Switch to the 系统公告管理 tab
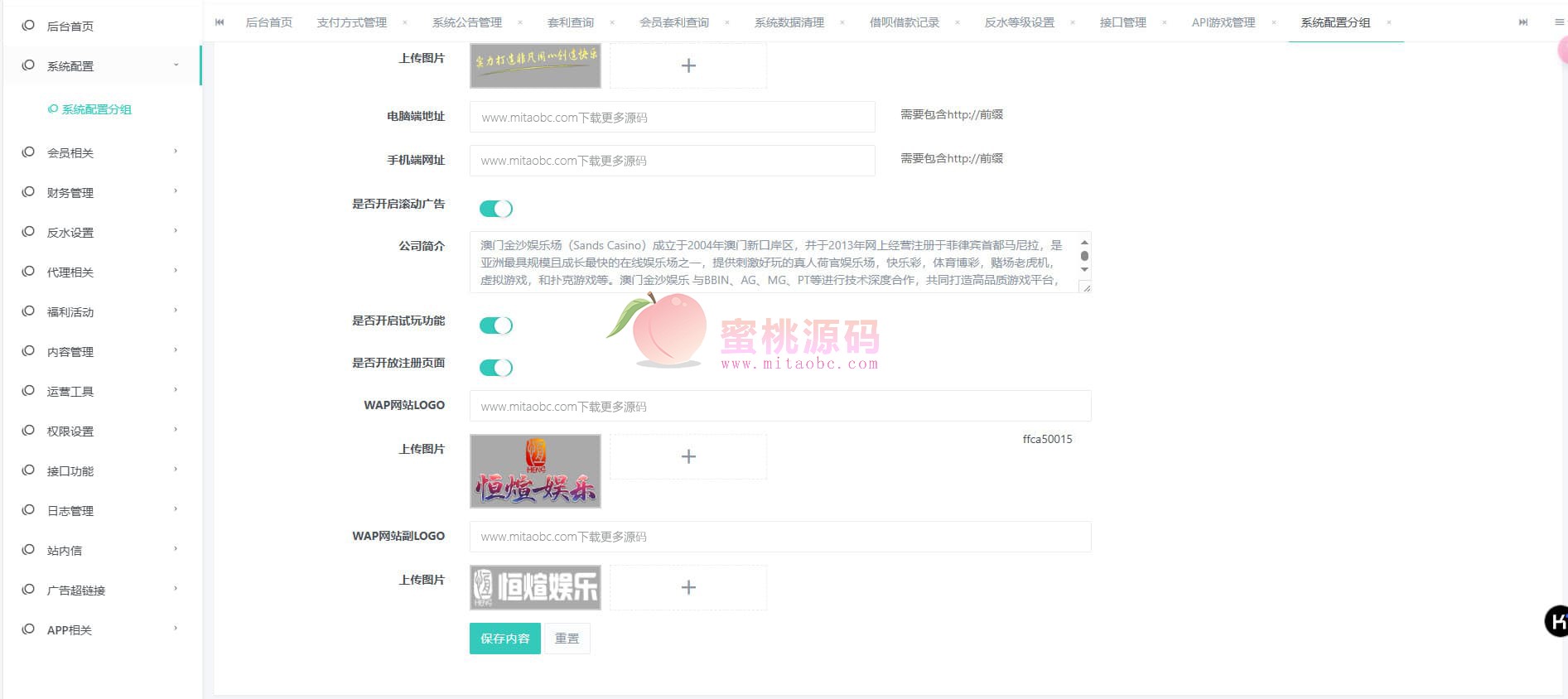This screenshot has width=1568, height=699. tap(466, 22)
